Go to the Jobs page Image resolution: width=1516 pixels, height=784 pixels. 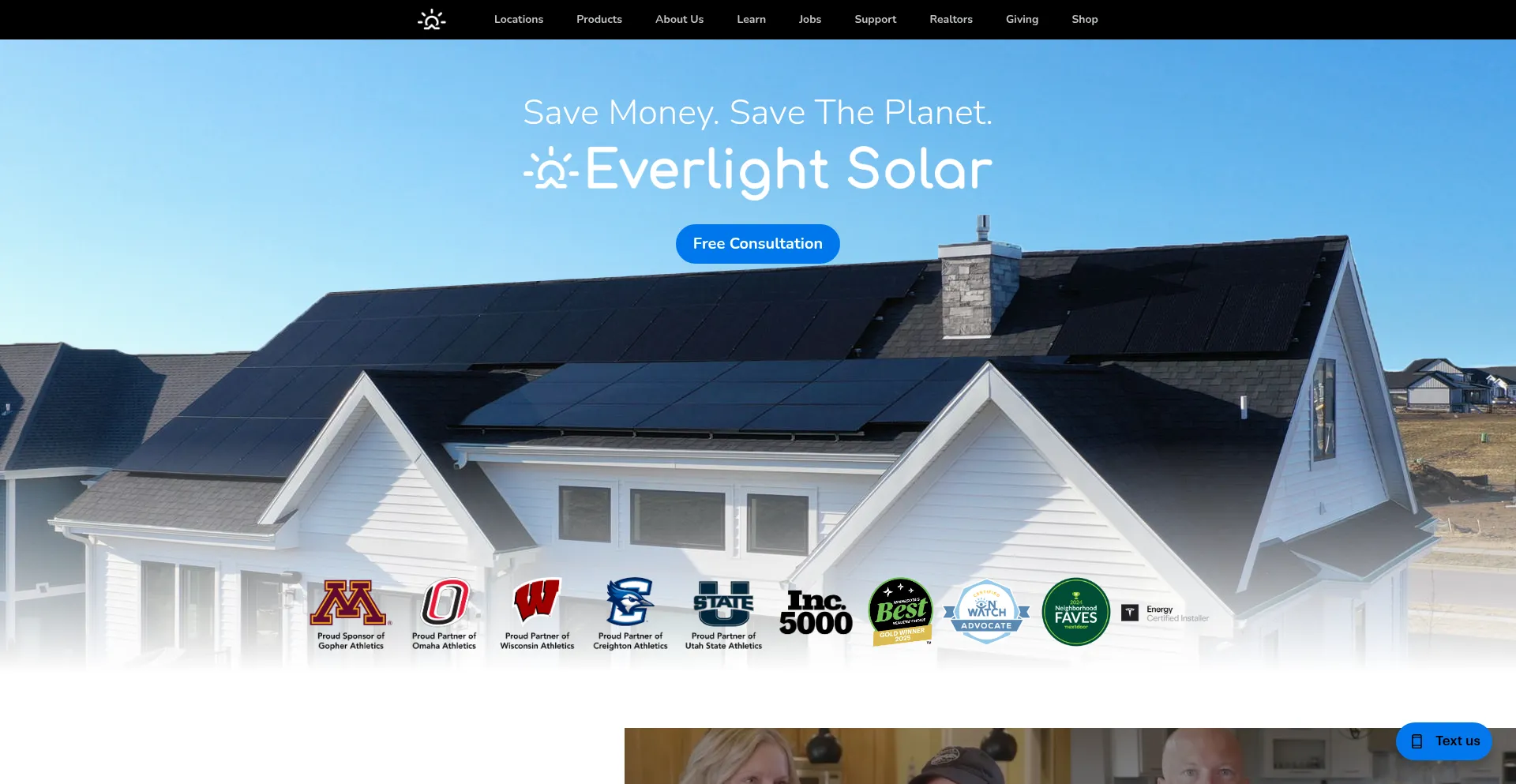810,19
